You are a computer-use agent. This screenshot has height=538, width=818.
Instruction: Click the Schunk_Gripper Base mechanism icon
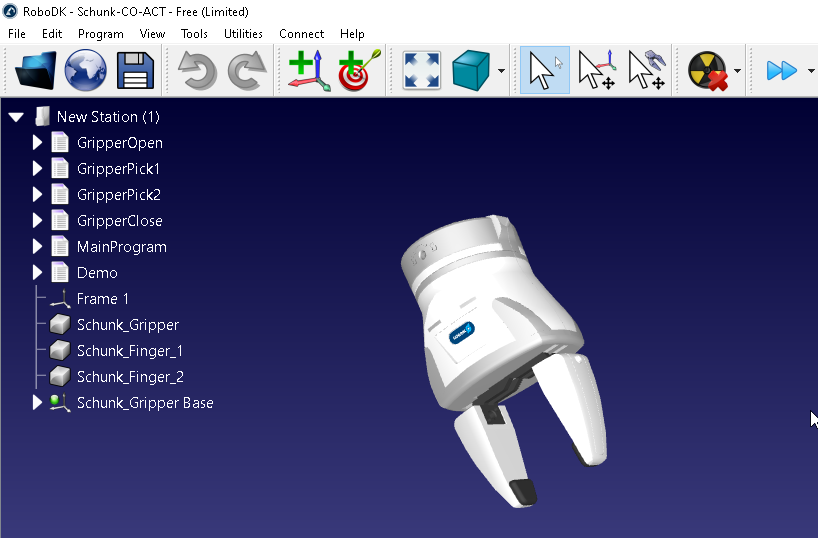pos(60,403)
